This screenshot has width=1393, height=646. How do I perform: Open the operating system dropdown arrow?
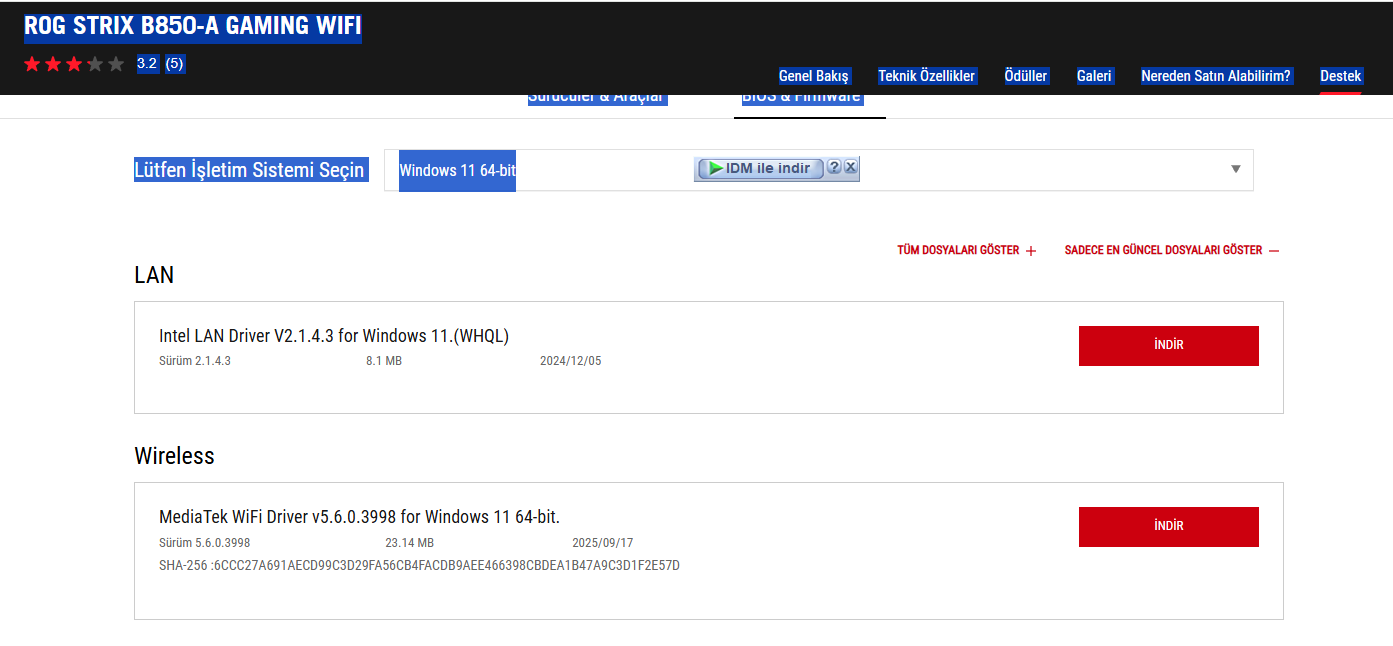(x=1236, y=169)
